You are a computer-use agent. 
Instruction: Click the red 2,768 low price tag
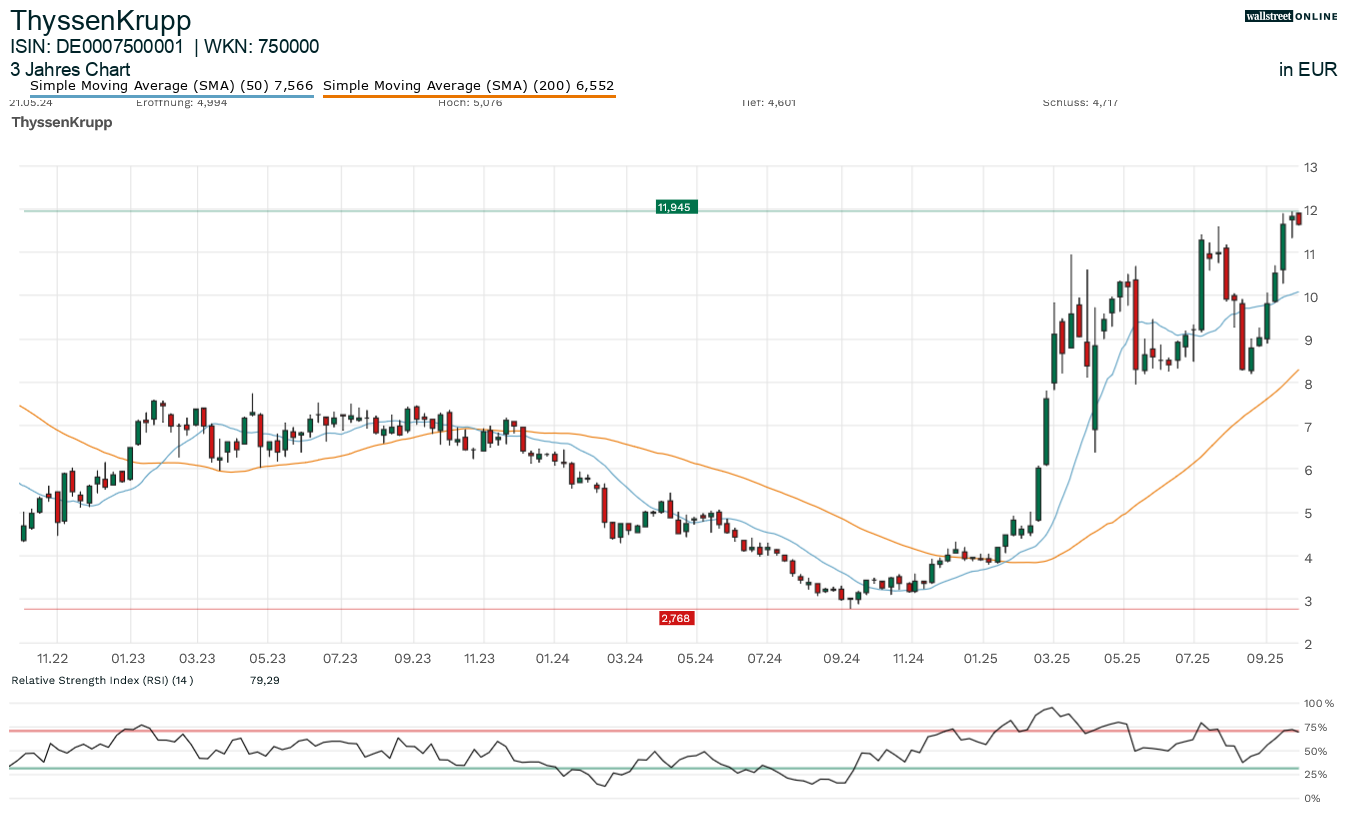pyautogui.click(x=676, y=619)
